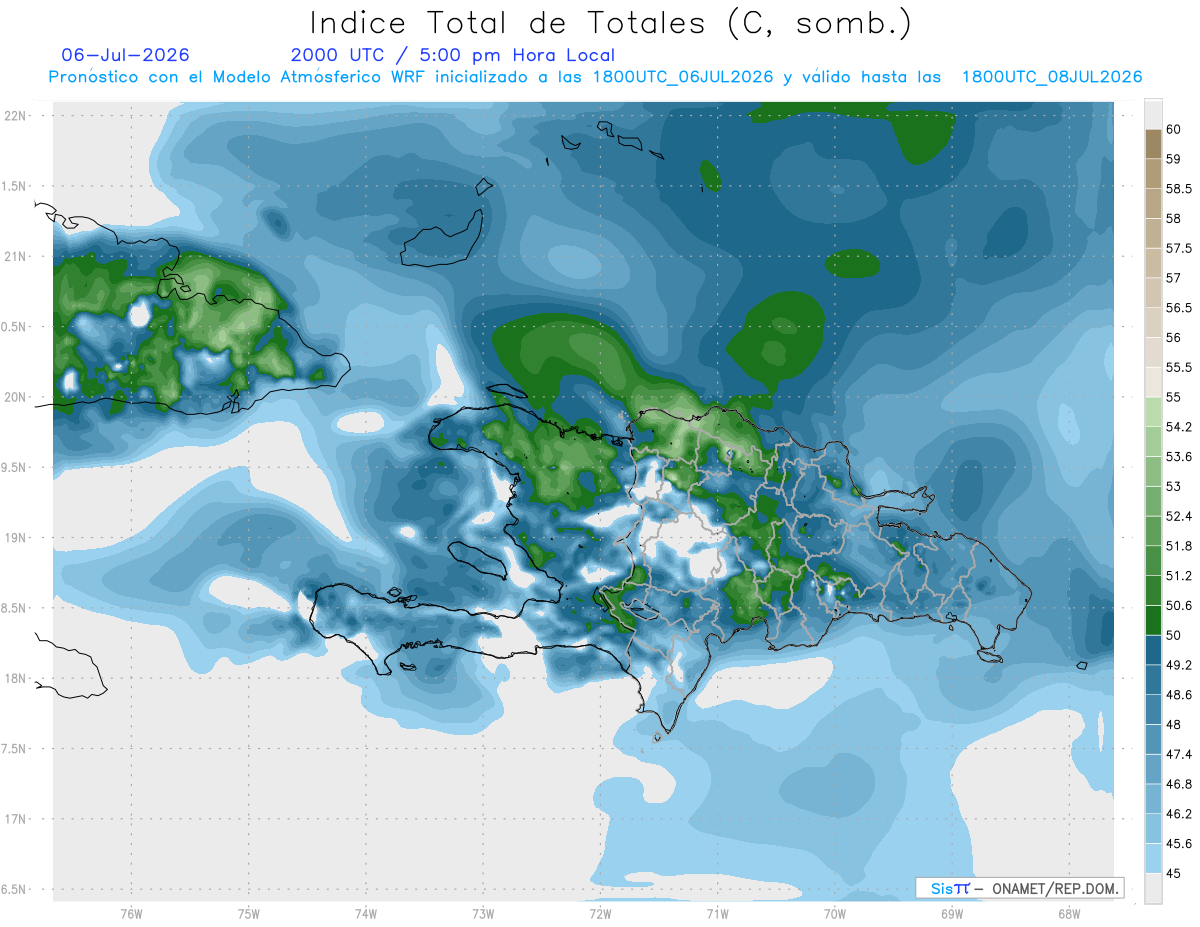This screenshot has height=927, width=1200.
Task: Click the '49.2' colorbar value
Action: coord(1178,665)
